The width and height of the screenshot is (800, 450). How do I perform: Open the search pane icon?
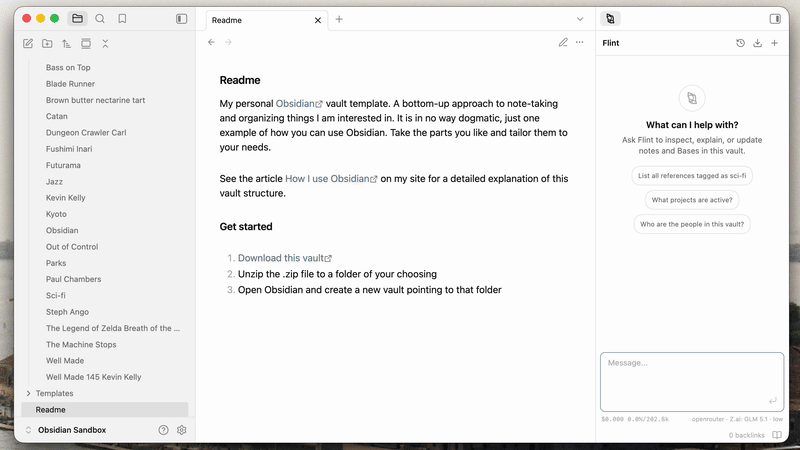100,19
